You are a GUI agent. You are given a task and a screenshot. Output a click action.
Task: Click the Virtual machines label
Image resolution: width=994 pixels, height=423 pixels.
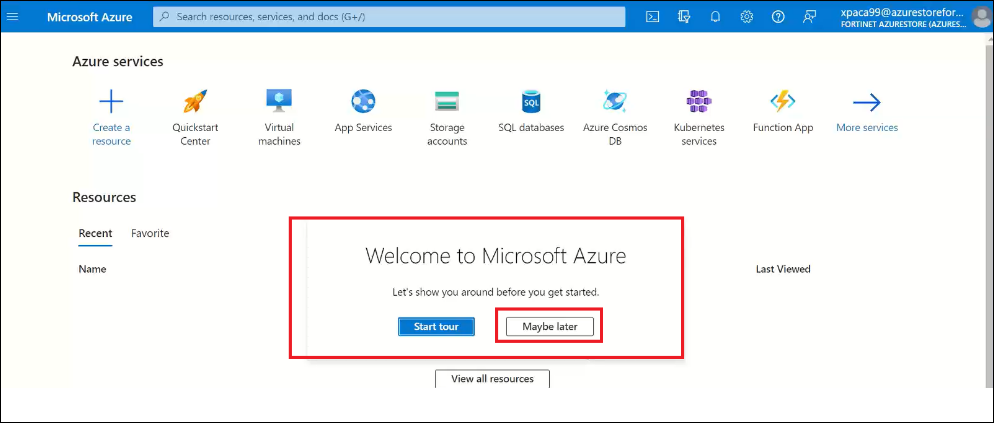(279, 134)
